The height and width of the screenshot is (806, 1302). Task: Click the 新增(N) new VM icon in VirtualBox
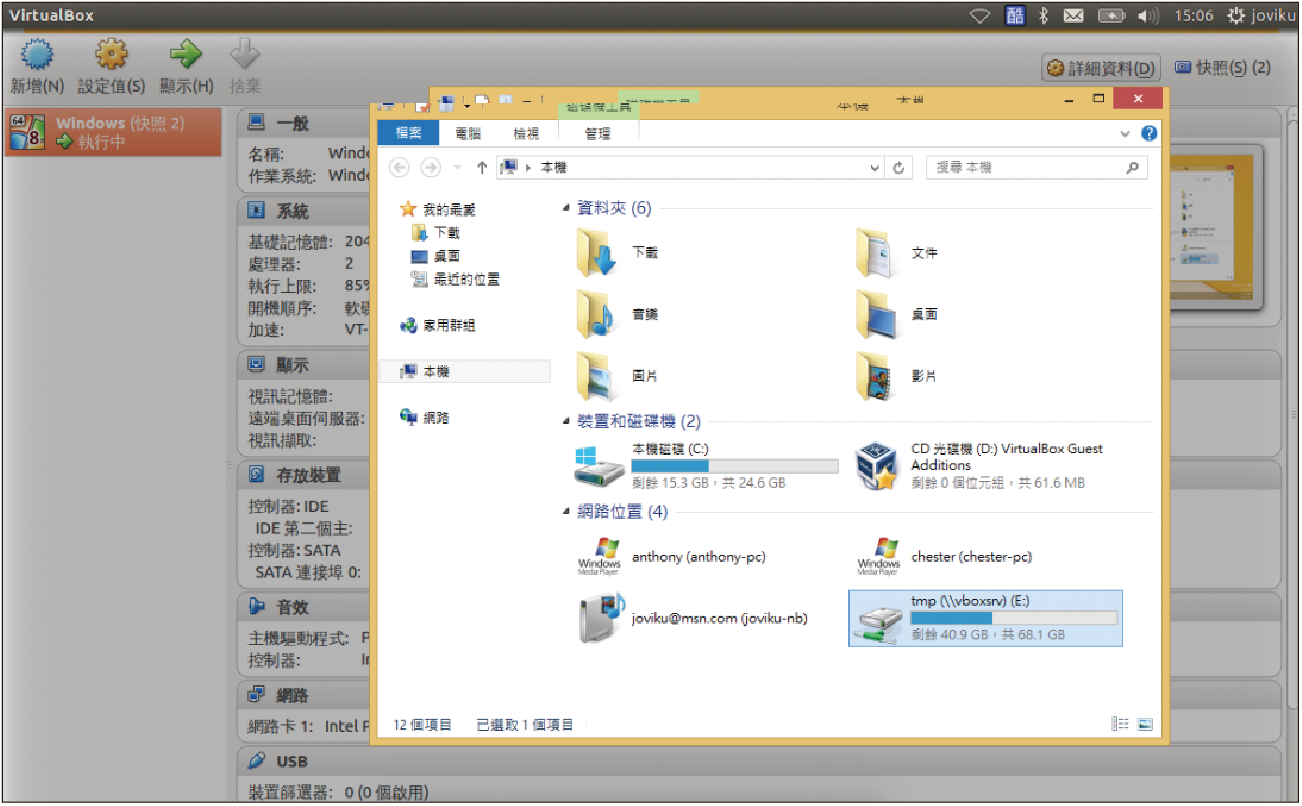[x=37, y=56]
